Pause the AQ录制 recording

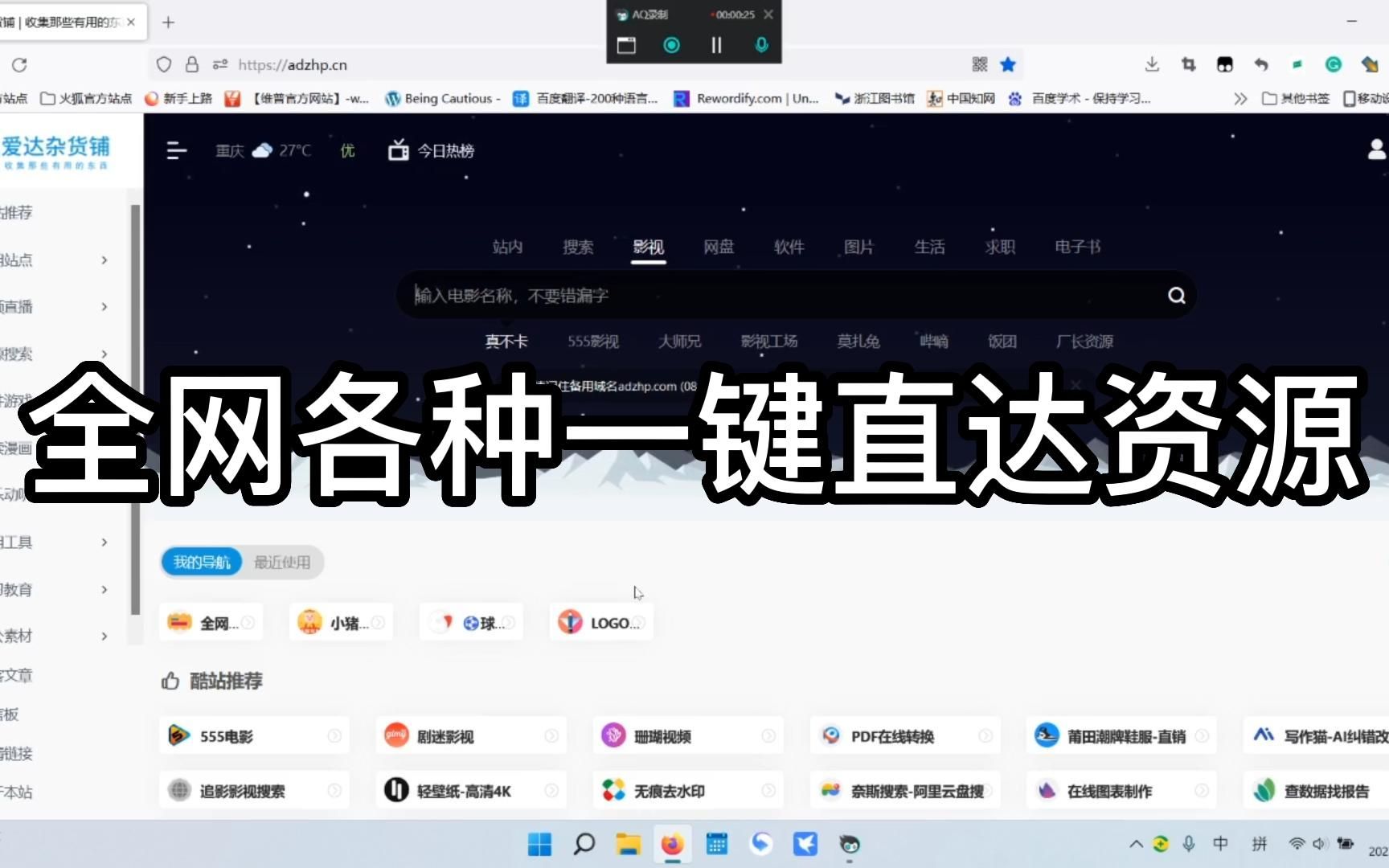716,45
